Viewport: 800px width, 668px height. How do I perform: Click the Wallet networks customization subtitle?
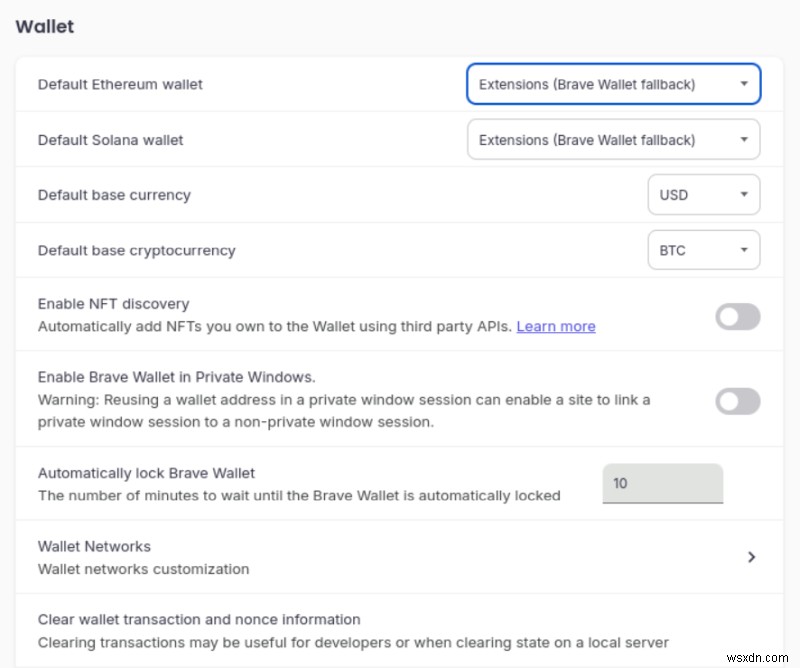(143, 569)
